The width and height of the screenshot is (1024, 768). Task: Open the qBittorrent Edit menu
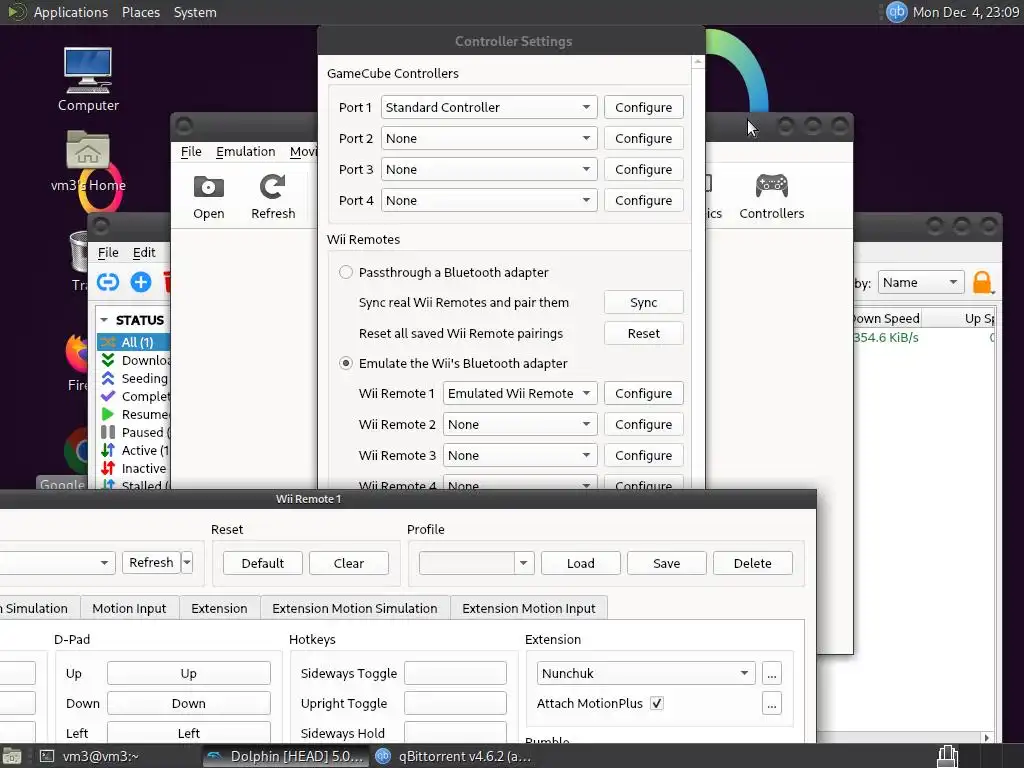tap(144, 253)
